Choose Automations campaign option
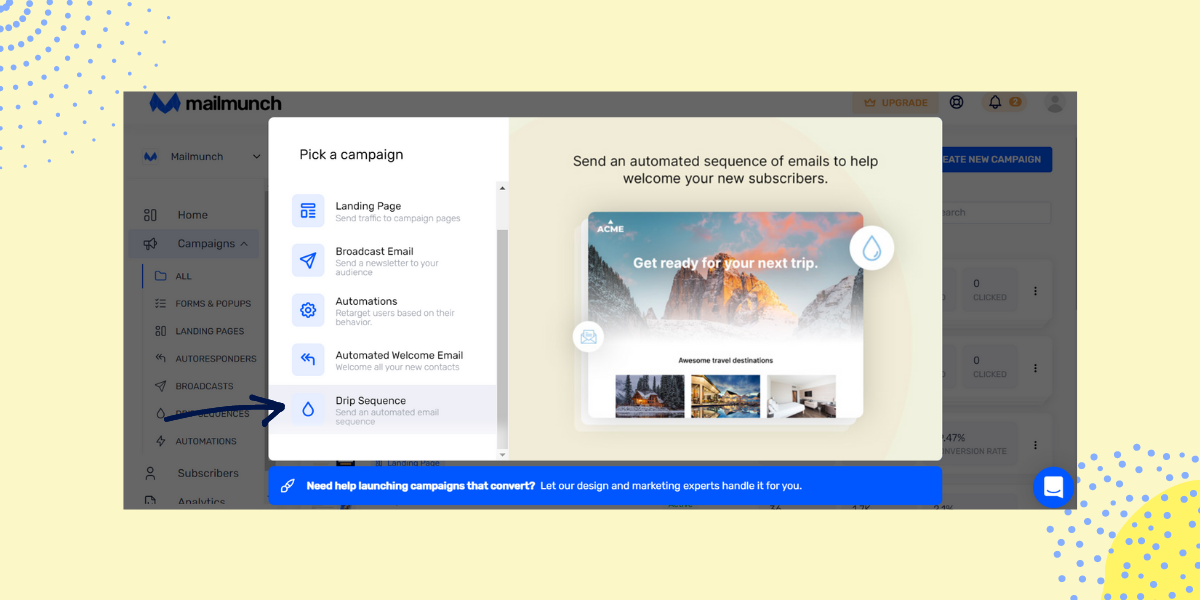This screenshot has height=600, width=1200. (382, 310)
